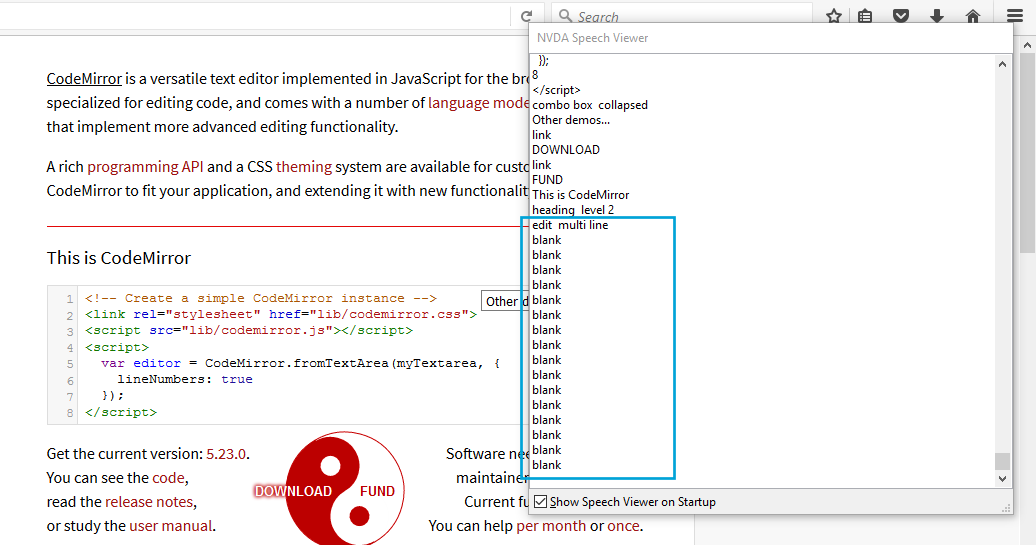This screenshot has width=1036, height=545.
Task: Toggle Show Speech Viewer on Startup checkbox
Action: click(x=540, y=501)
